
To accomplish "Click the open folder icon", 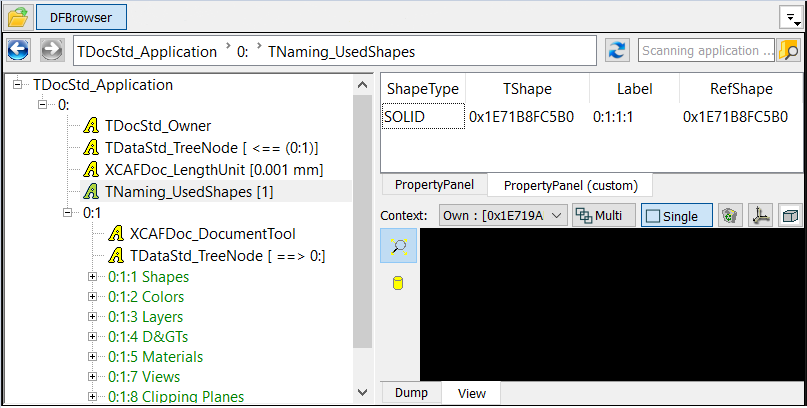I will 17,17.
